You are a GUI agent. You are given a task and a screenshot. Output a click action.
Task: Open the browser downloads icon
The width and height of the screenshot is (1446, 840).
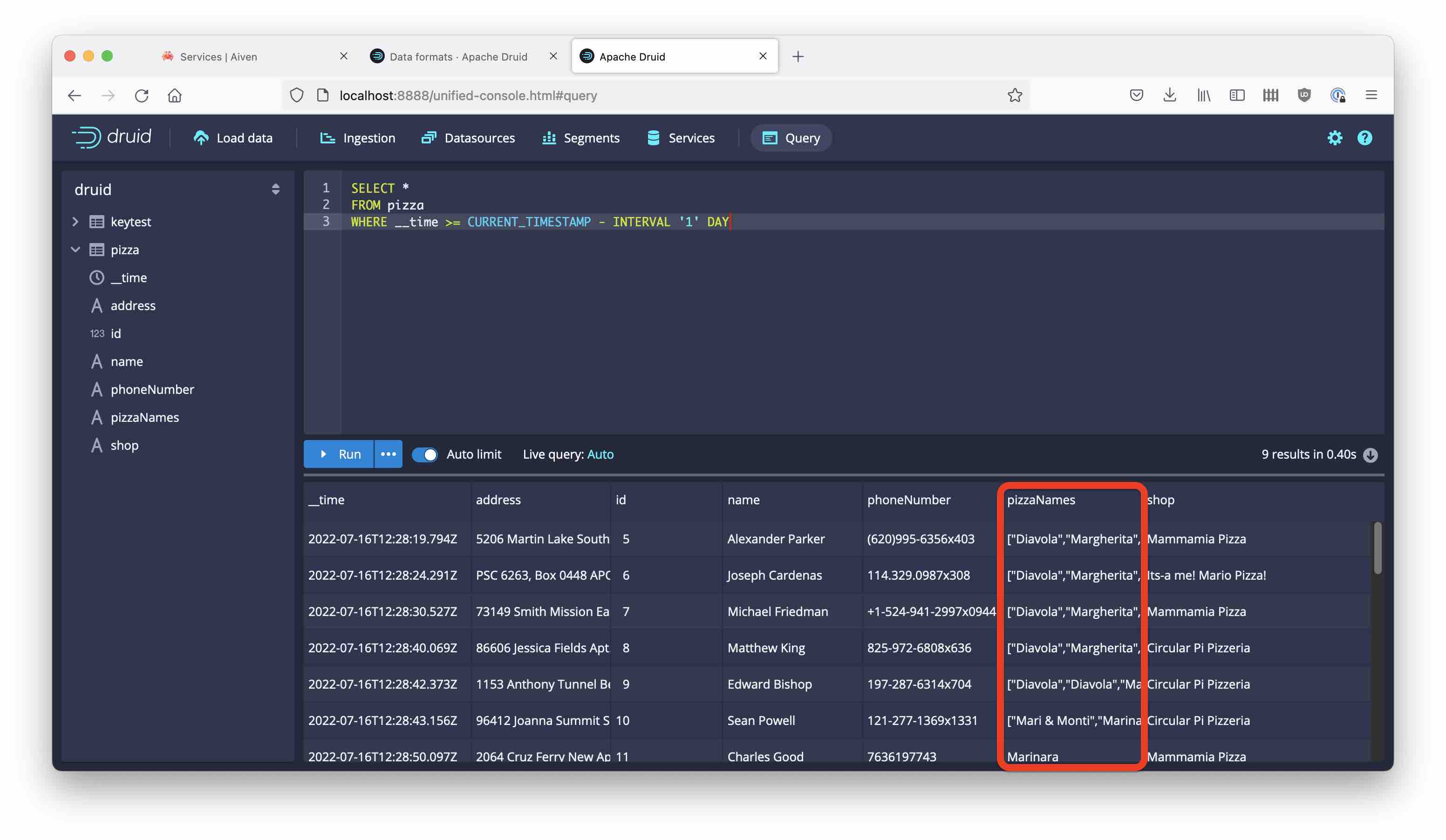(x=1169, y=95)
